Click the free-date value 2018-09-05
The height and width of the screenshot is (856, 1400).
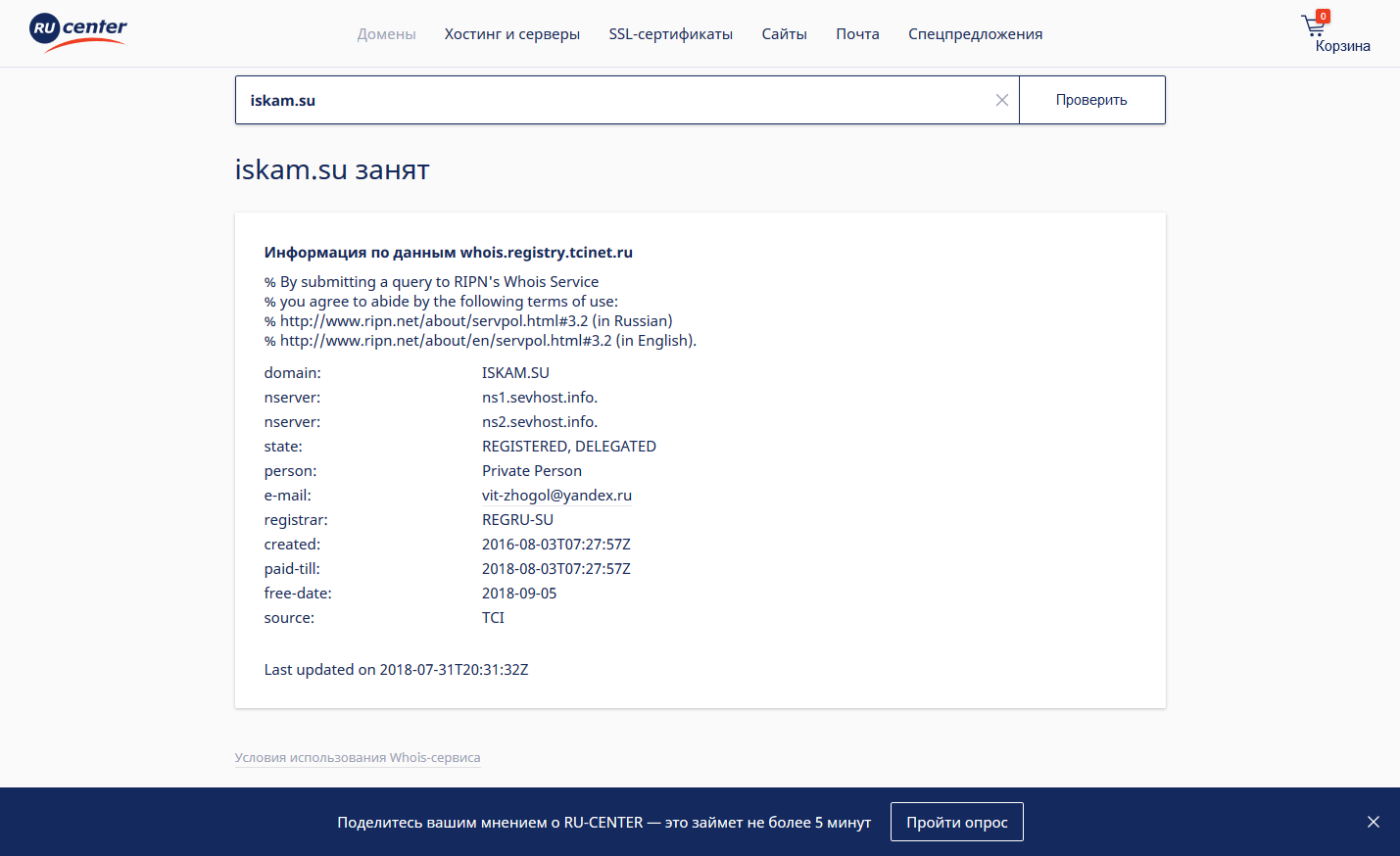519,594
